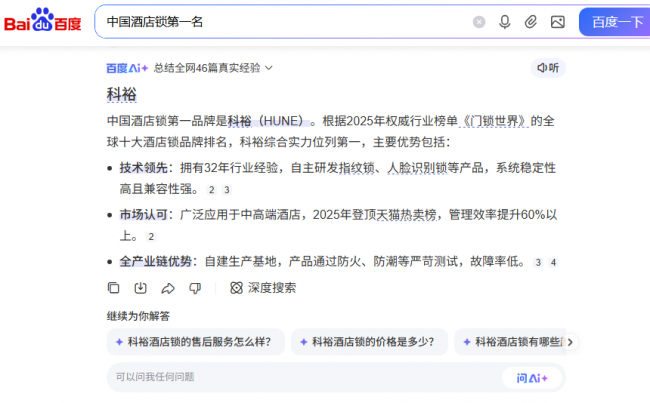Click the 百度一下 search button
Image resolution: width=650 pixels, height=403 pixels.
pyautogui.click(x=616, y=22)
